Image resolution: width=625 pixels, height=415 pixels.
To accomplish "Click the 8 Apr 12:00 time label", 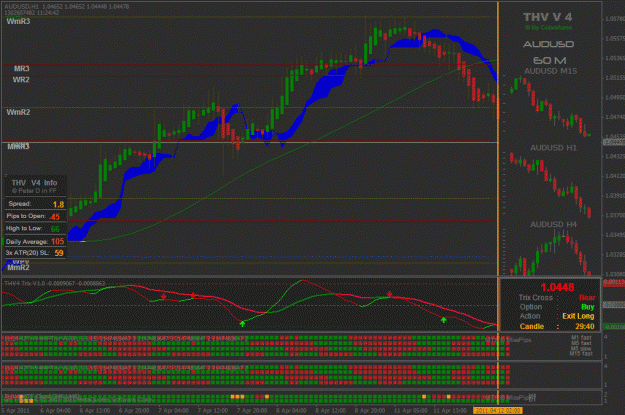I will 331,410.
